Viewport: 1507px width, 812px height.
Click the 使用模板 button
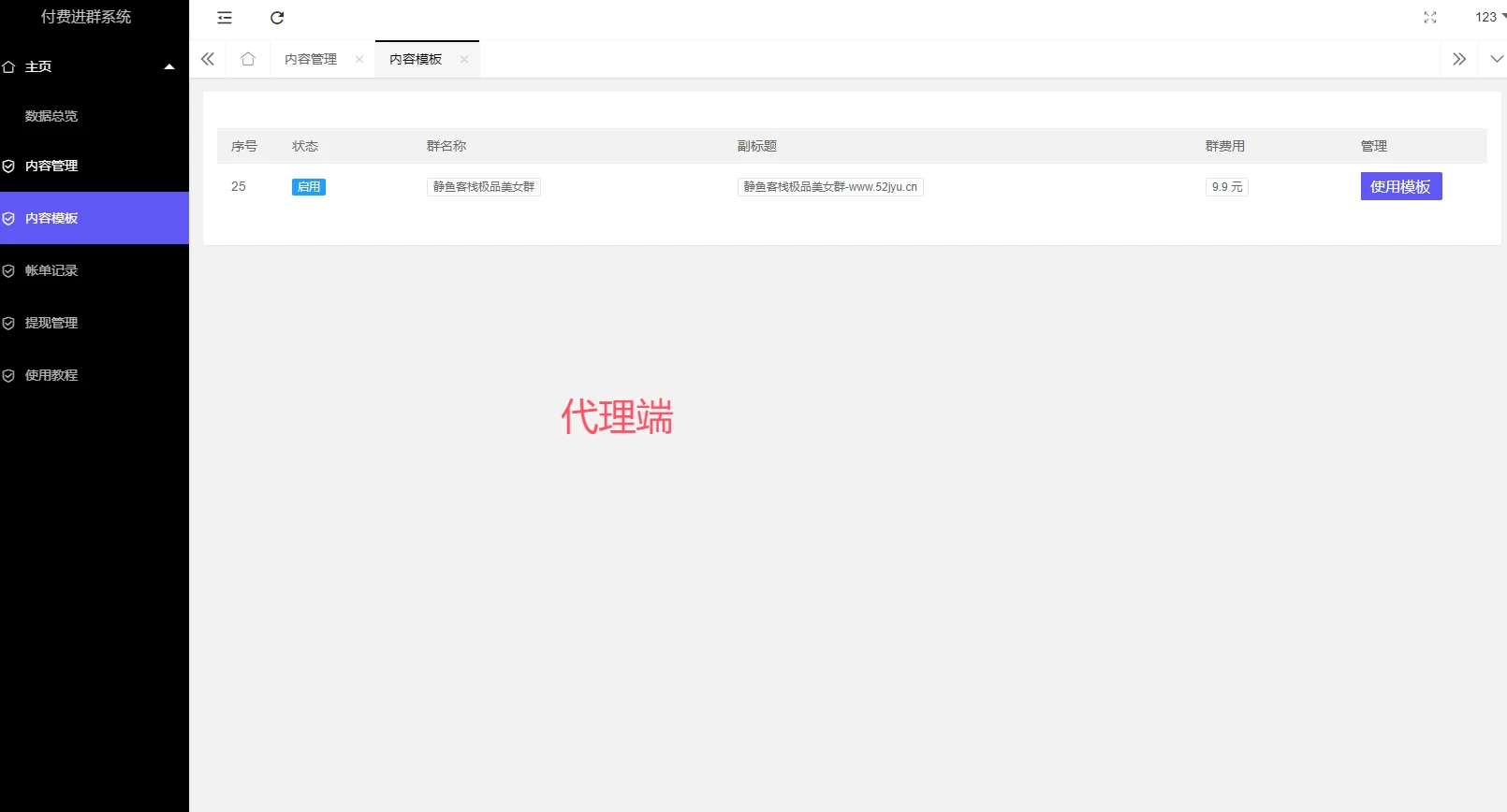point(1400,186)
